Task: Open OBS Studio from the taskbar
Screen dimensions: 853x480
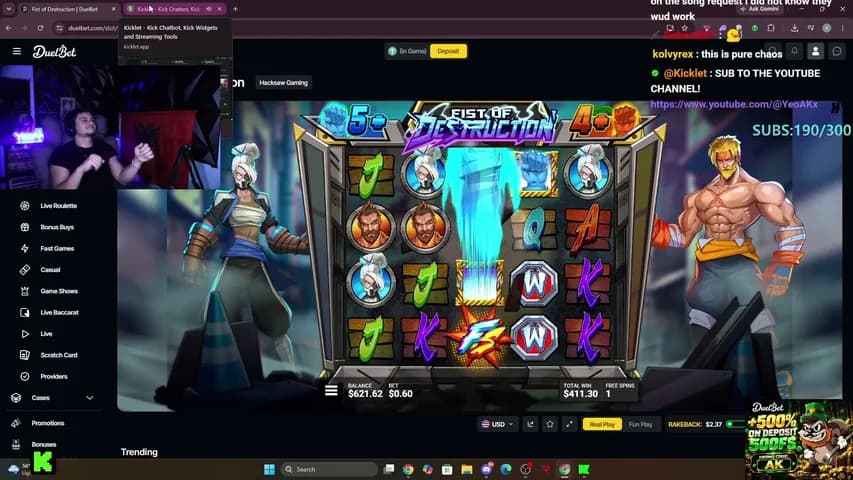Action: pyautogui.click(x=526, y=469)
